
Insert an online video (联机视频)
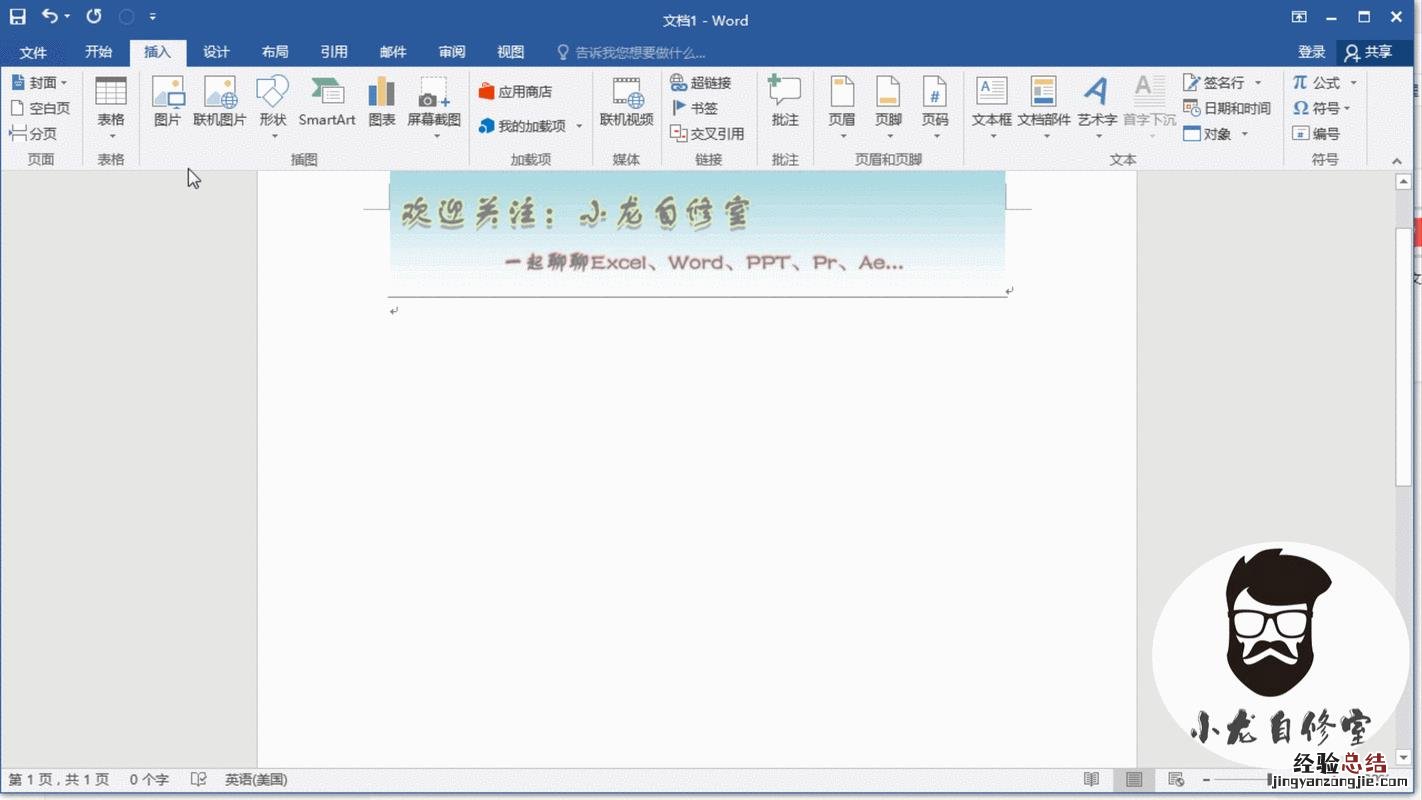click(627, 103)
